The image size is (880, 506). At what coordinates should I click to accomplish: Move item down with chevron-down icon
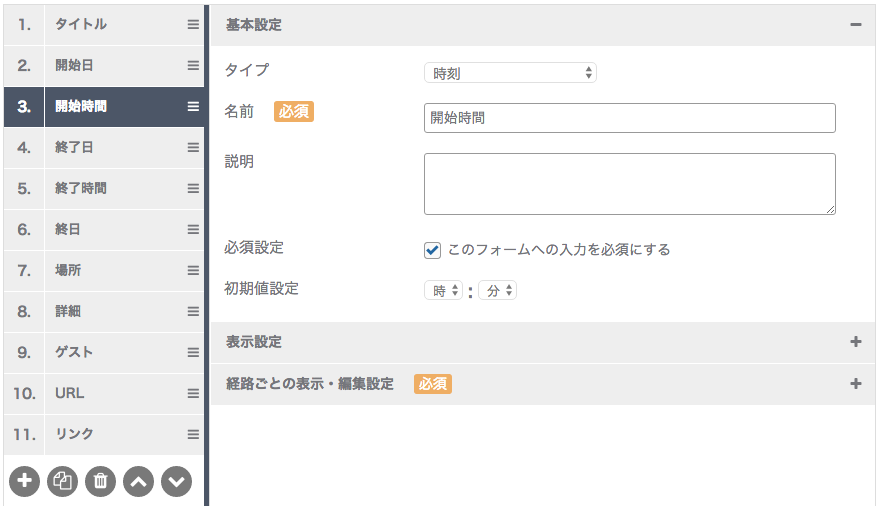[x=176, y=481]
